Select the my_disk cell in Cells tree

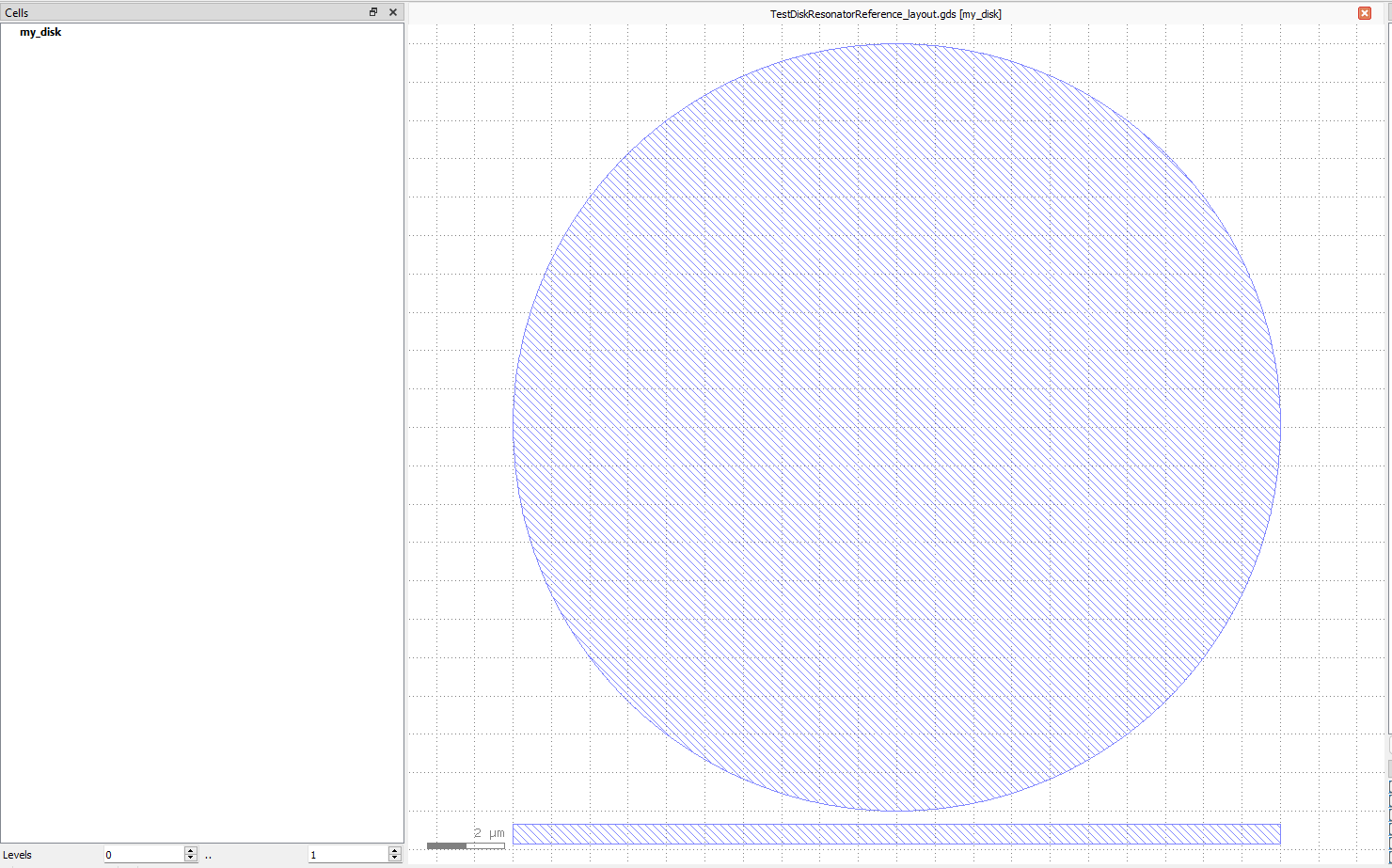(x=40, y=32)
